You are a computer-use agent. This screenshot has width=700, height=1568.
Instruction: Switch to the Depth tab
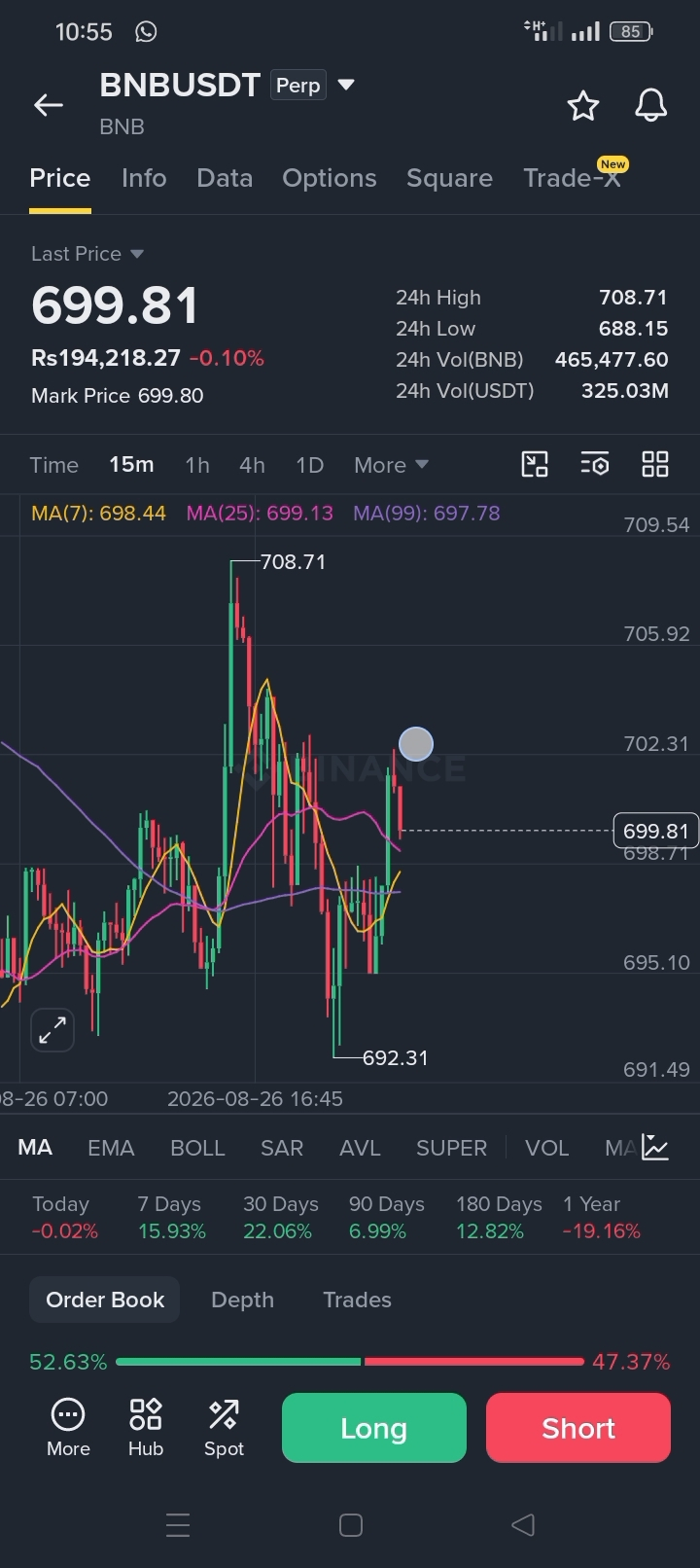(x=242, y=1300)
